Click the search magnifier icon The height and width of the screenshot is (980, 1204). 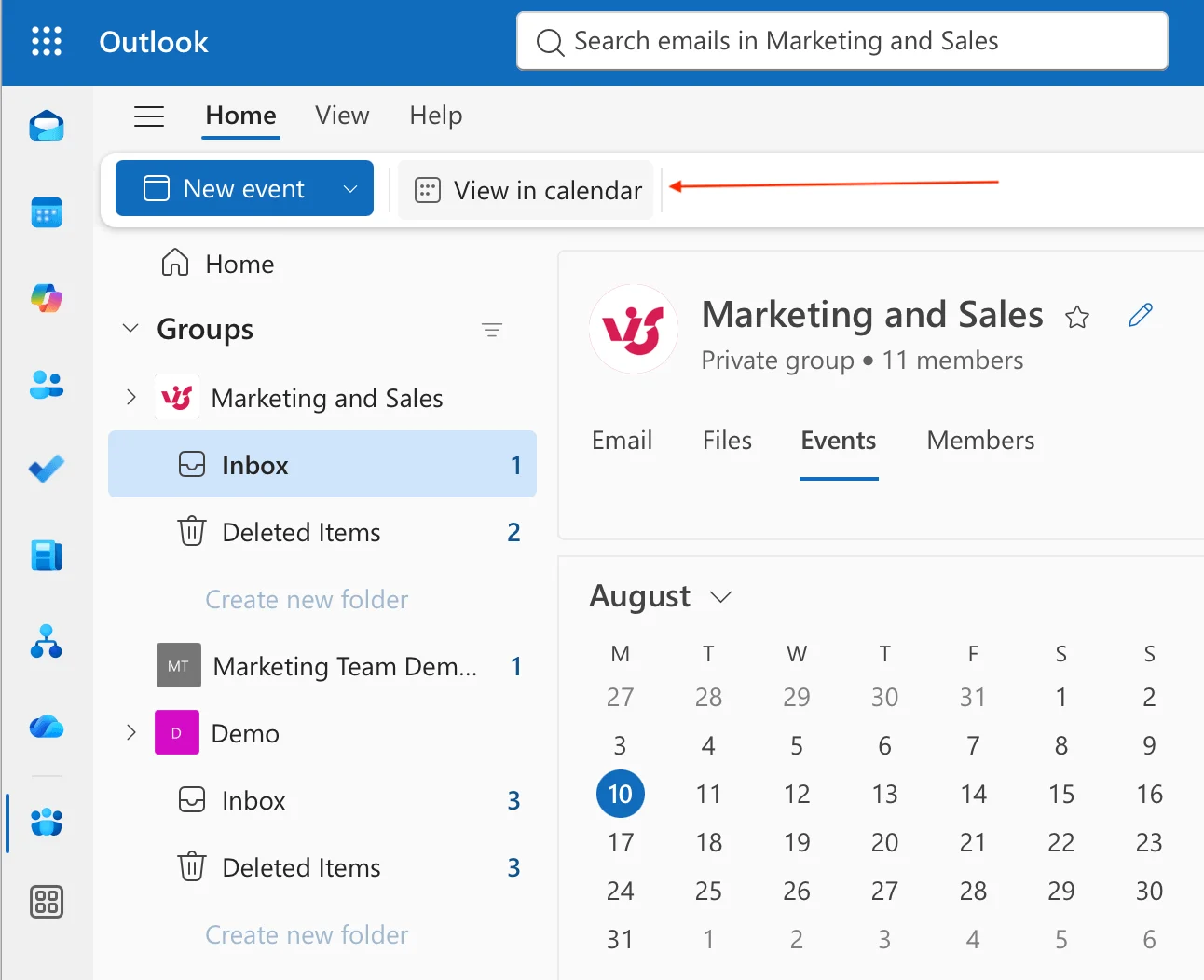click(550, 42)
